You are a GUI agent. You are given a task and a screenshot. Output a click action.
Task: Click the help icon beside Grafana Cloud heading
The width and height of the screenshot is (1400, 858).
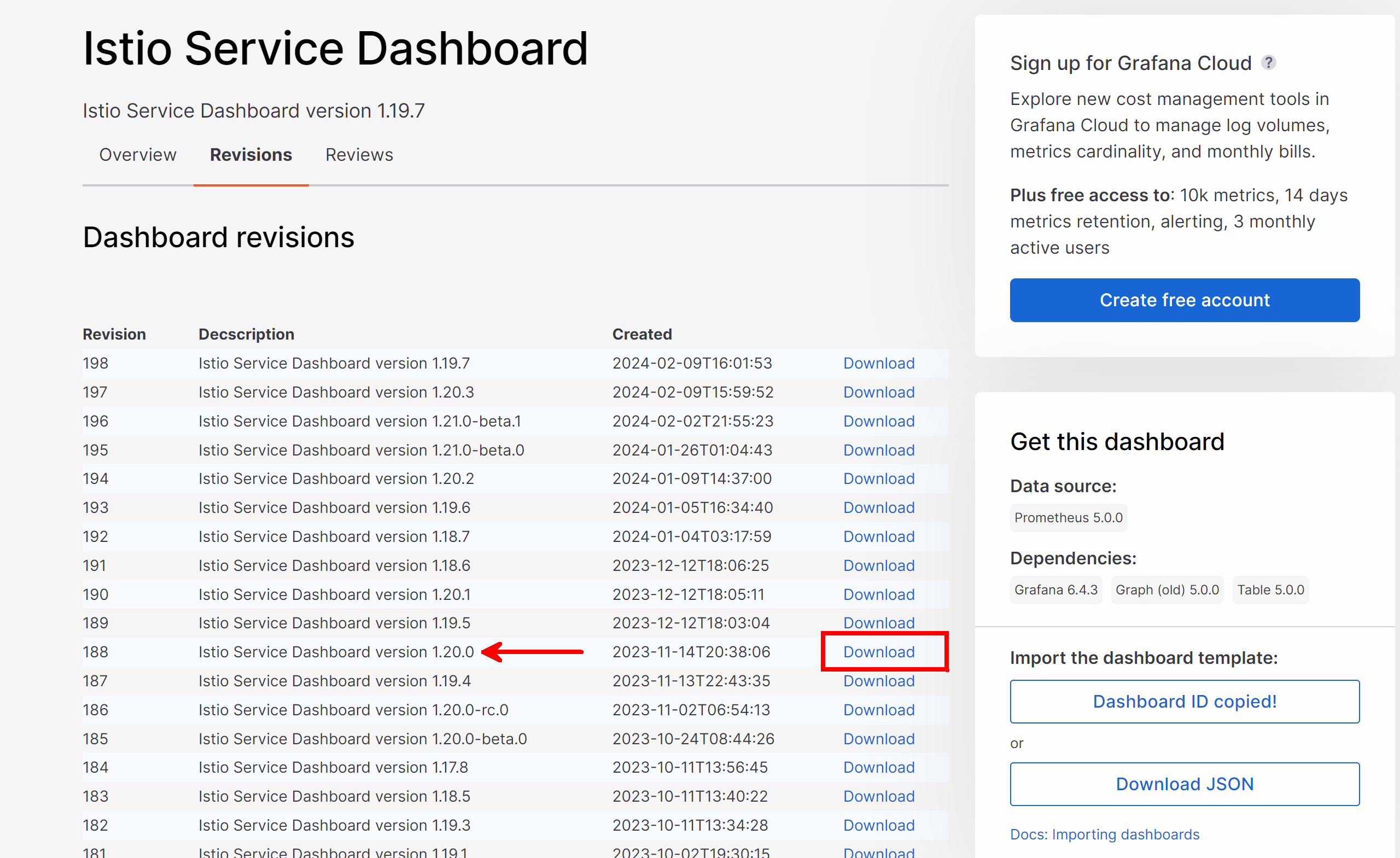1268,62
